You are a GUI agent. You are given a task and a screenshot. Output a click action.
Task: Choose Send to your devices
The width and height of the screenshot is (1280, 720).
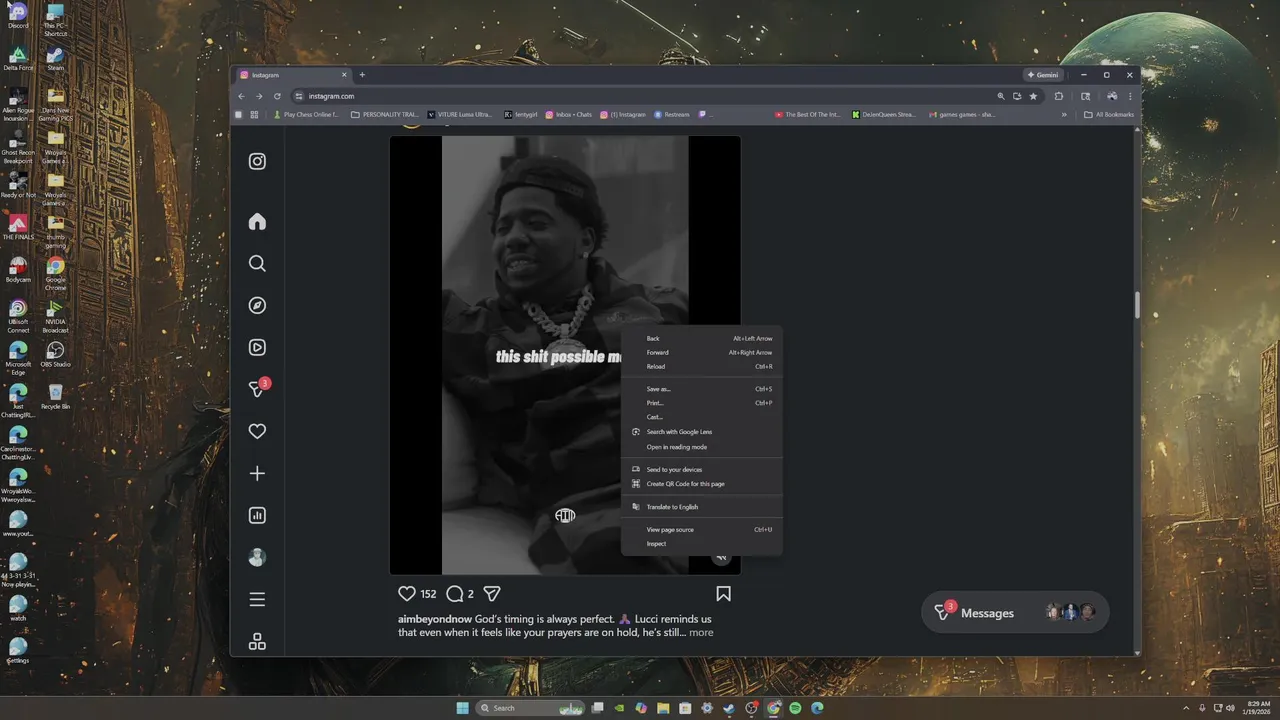tap(701, 469)
